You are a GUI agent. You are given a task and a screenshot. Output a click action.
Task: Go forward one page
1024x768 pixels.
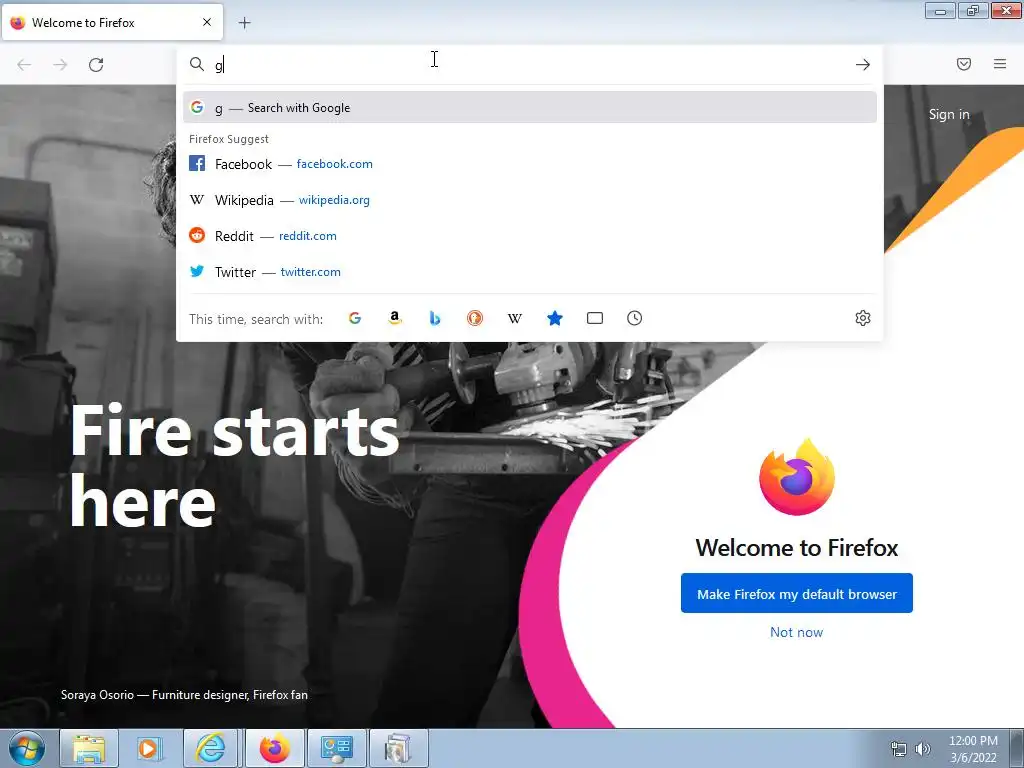[60, 65]
